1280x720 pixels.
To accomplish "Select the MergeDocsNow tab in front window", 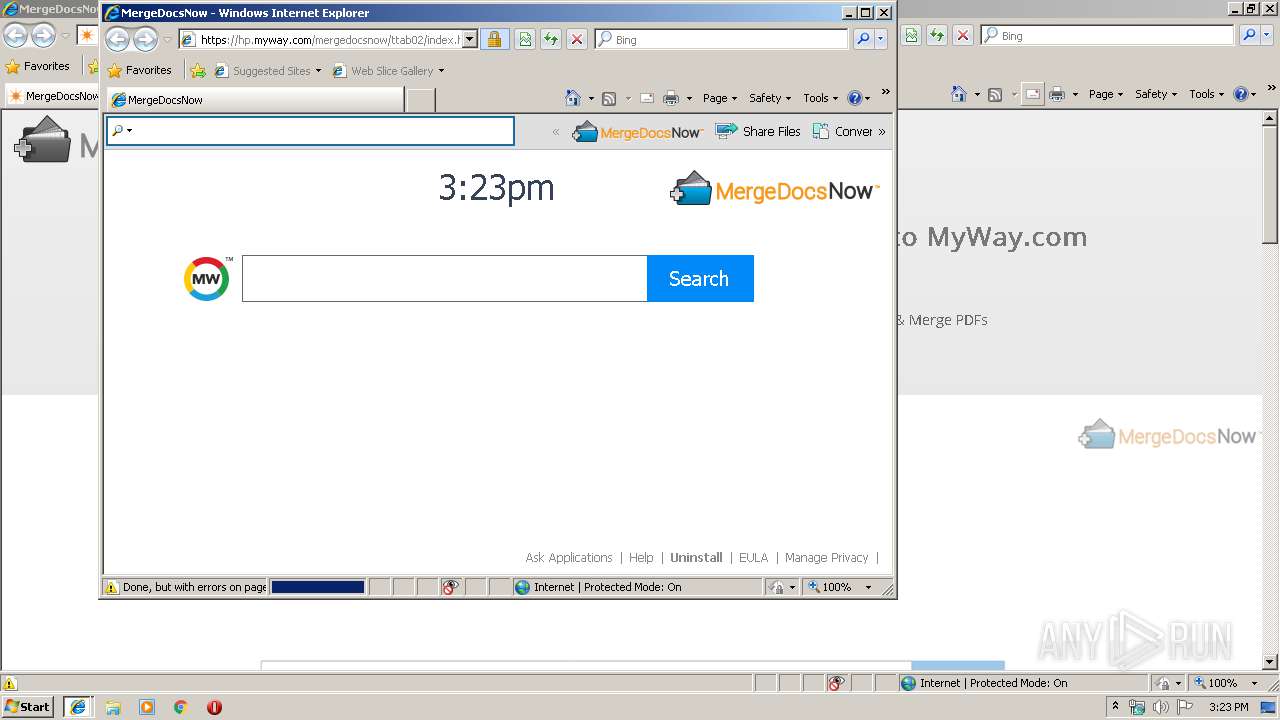I will click(256, 100).
